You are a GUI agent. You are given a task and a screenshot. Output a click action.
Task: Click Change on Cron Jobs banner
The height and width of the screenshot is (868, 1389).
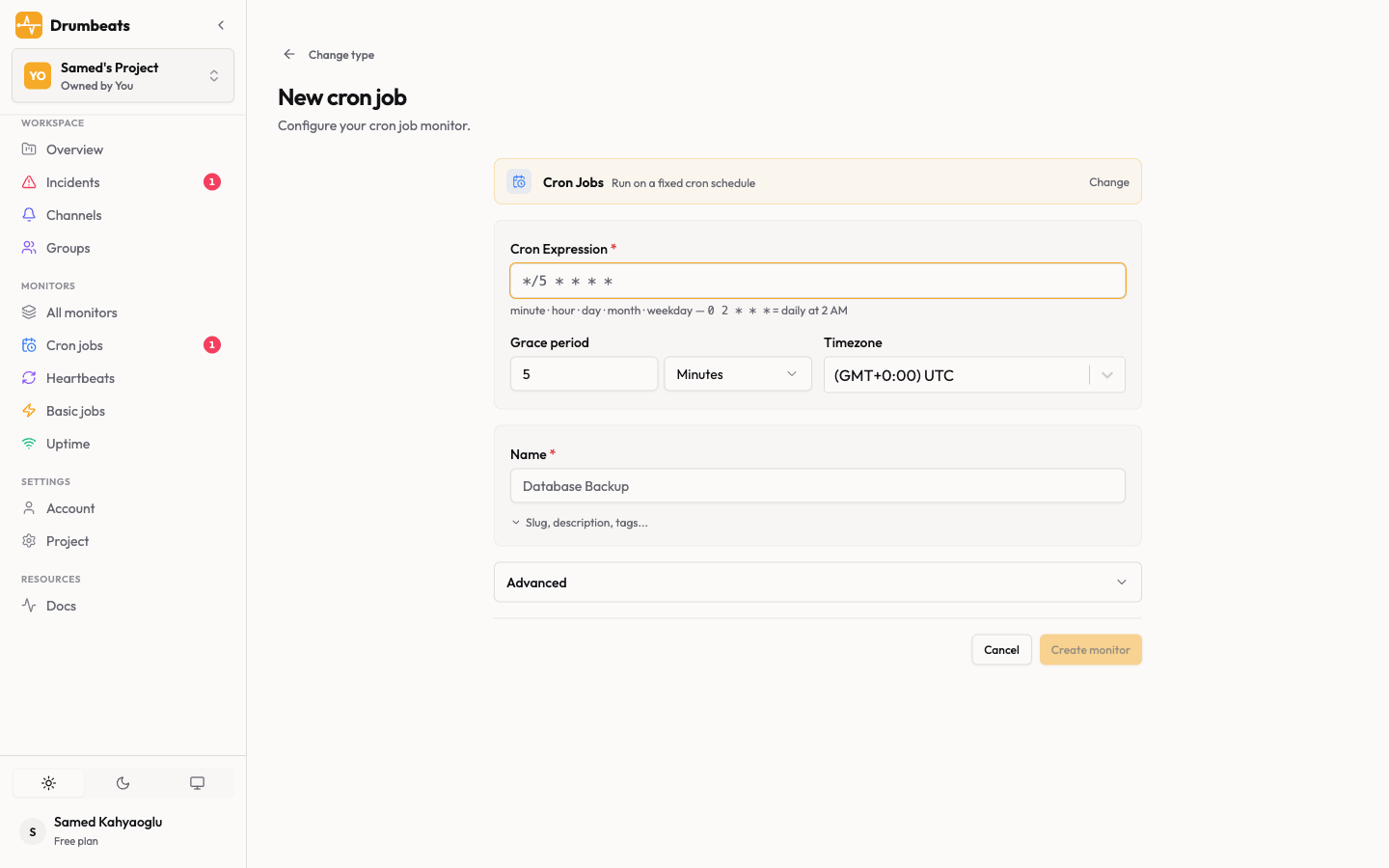tap(1109, 182)
